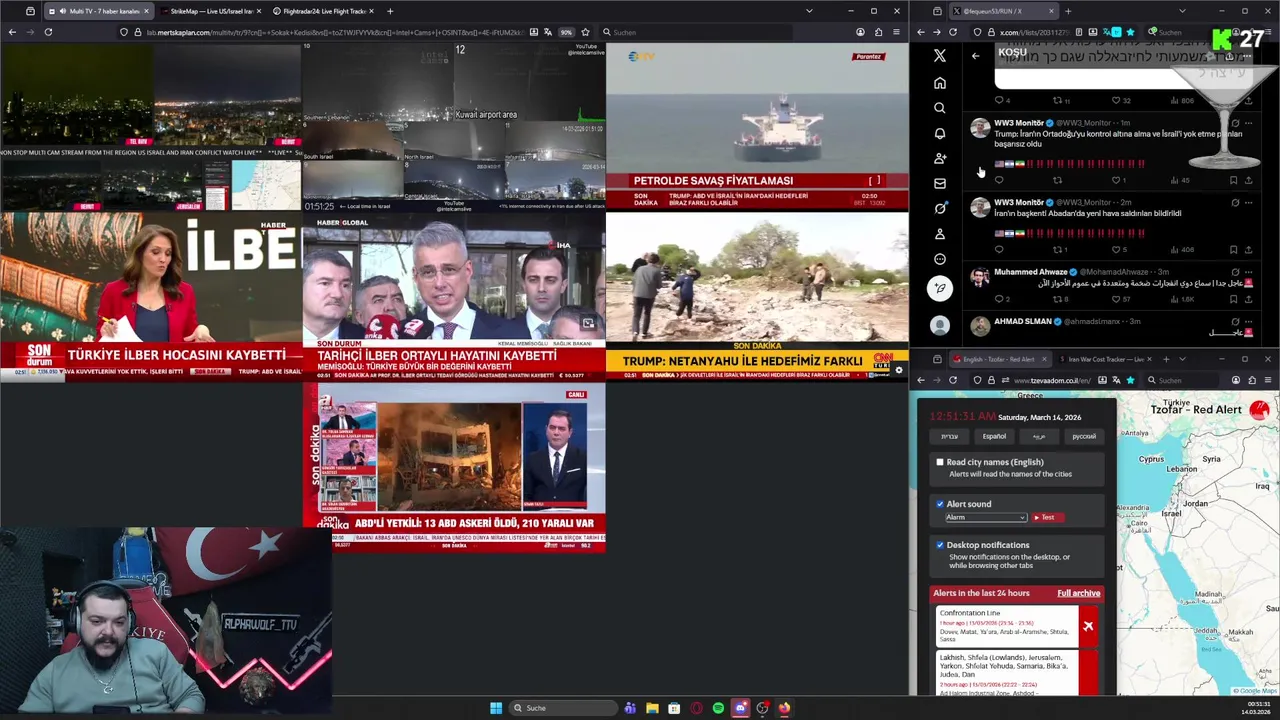Select the @fequeun53/RUN X tab
This screenshot has height=720, width=1280.
pos(1003,11)
